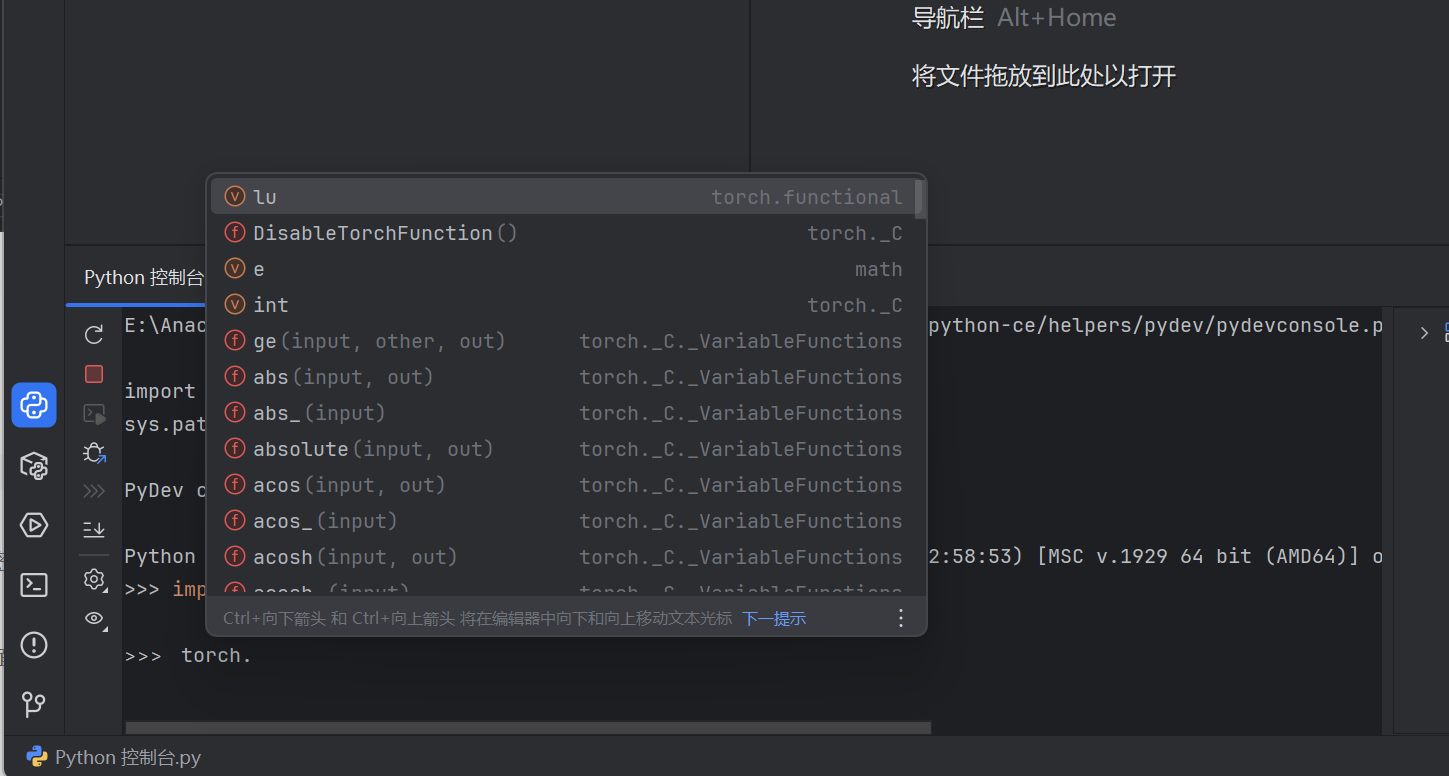Open the console settings gear dropdown

93,579
